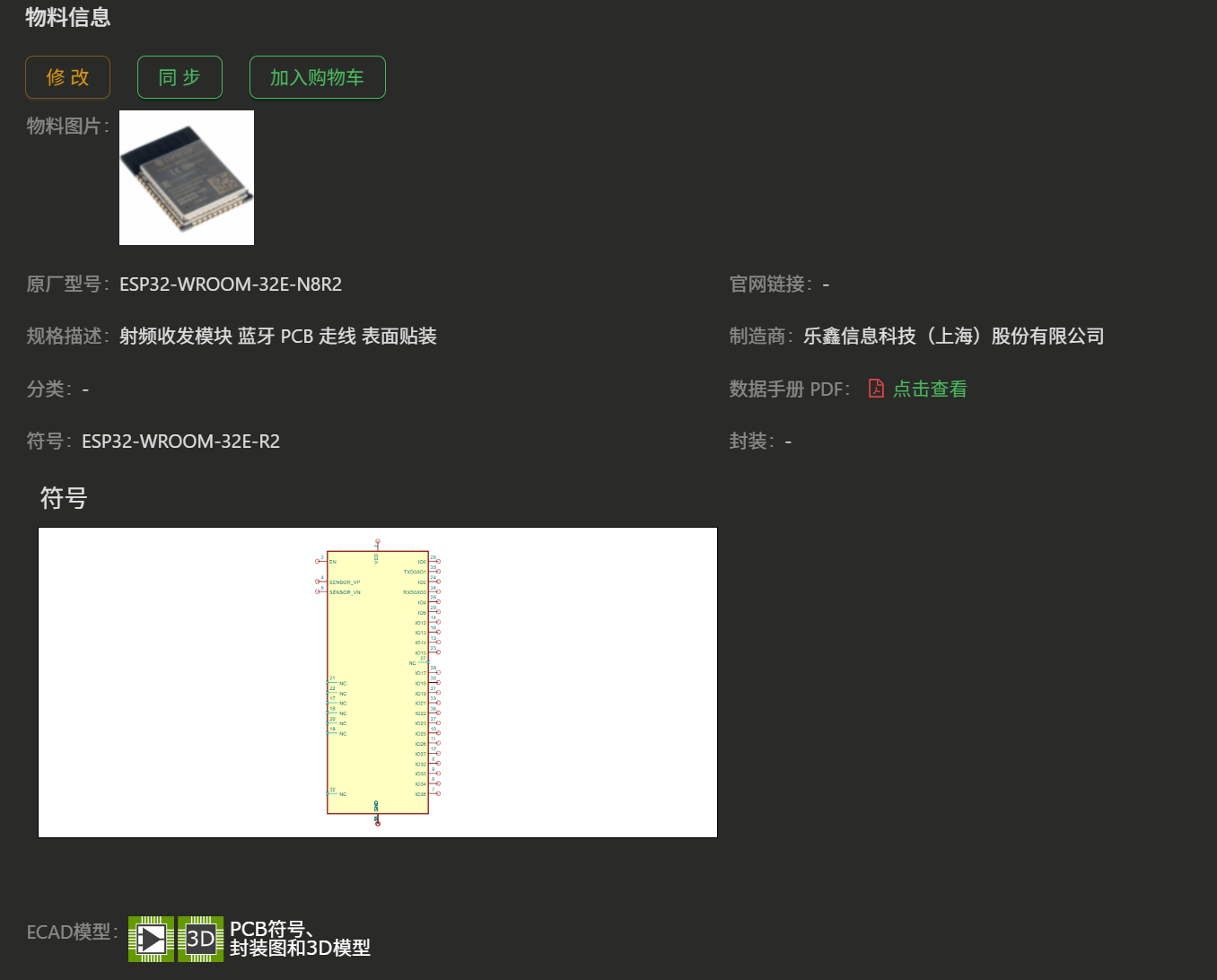Screen dimensions: 1217x980
Task: Click the yellow symbol preview drawing
Action: (377, 680)
